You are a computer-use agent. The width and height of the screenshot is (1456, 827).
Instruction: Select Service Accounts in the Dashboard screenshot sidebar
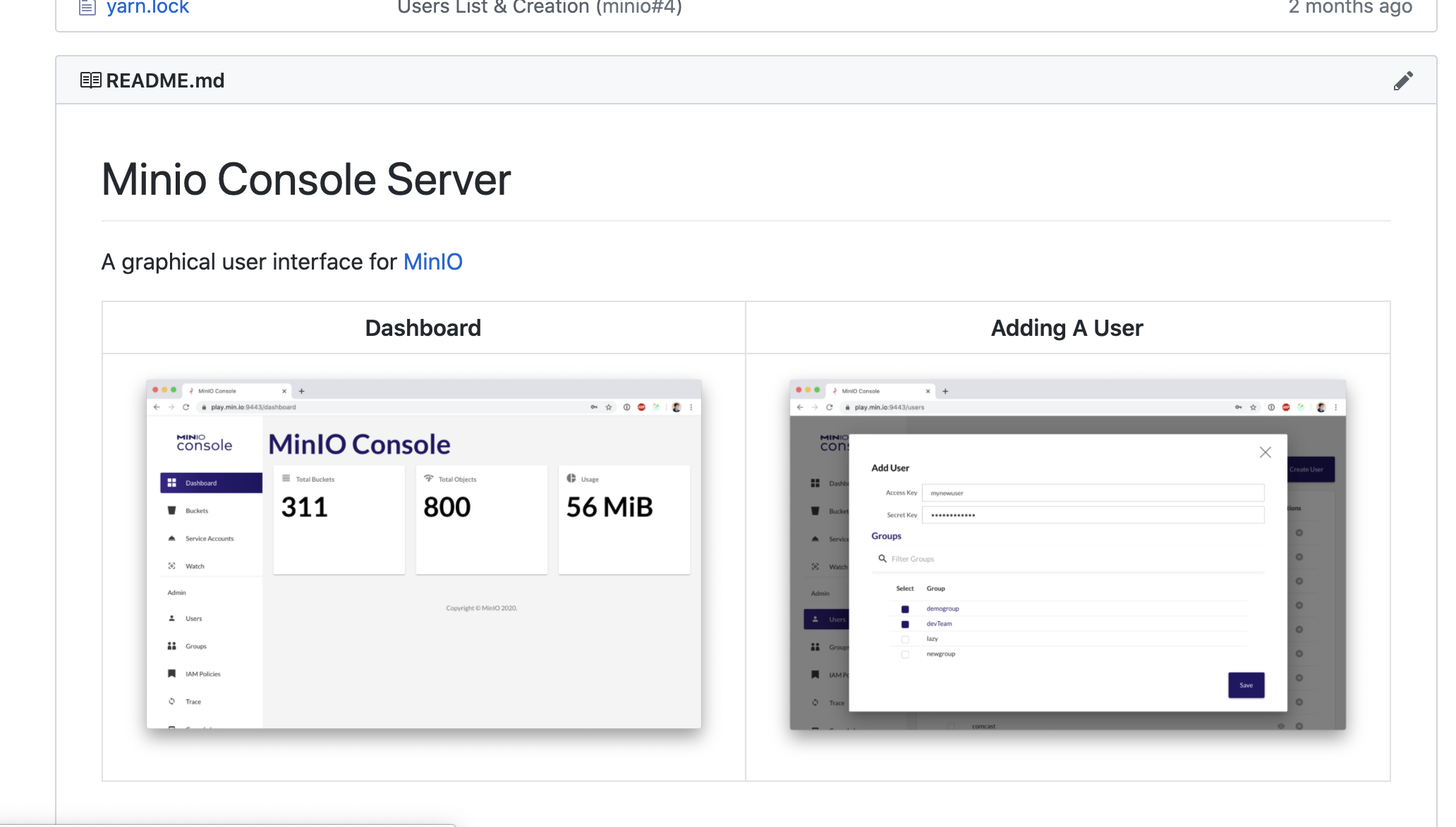(x=210, y=538)
